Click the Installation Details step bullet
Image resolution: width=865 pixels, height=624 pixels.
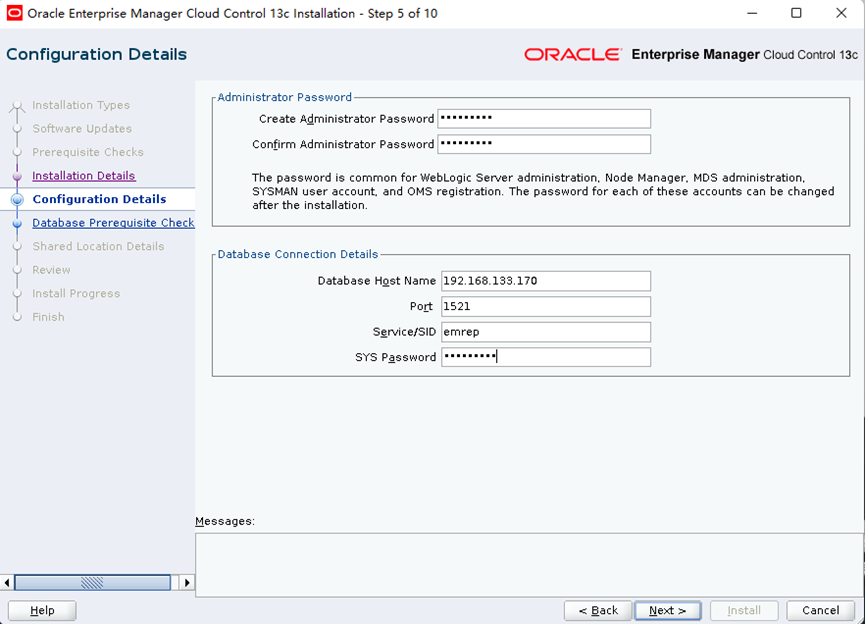[x=17, y=176]
